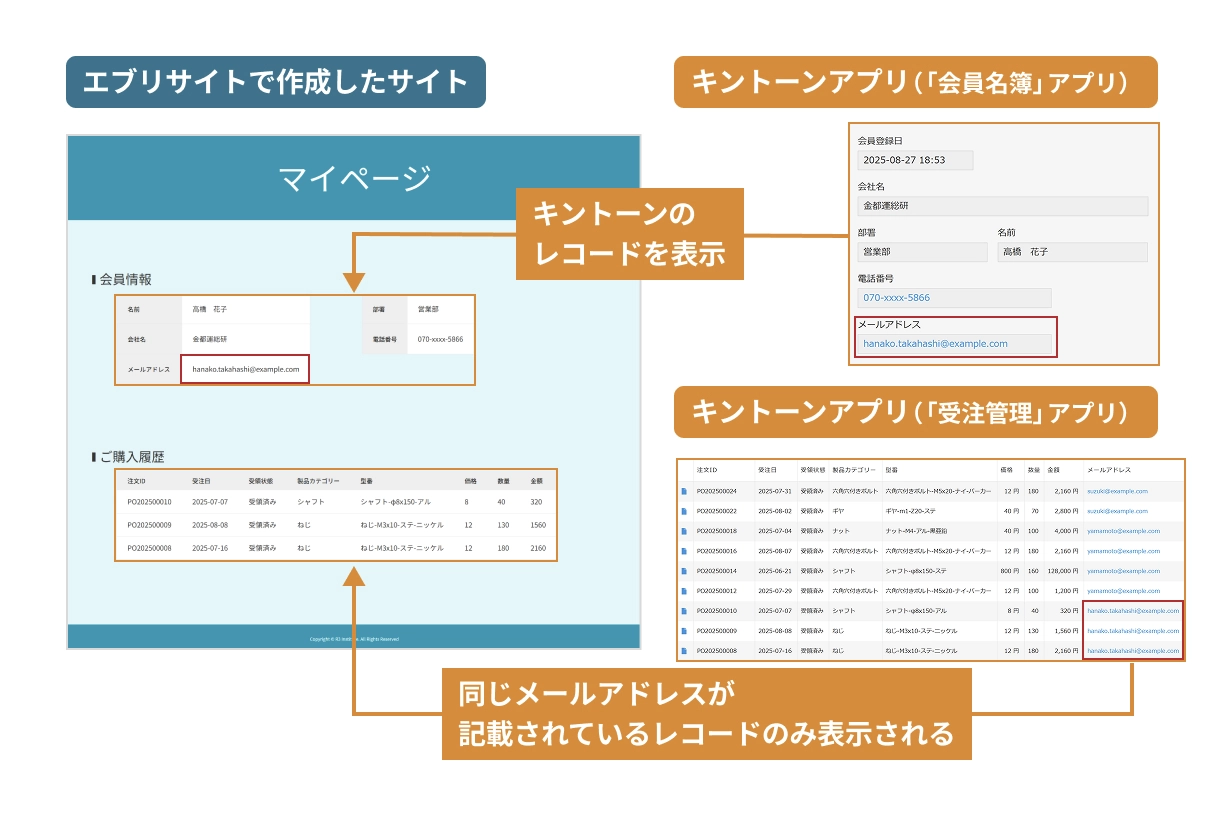The height and width of the screenshot is (816, 1228).
Task: Open record icon for order PO202500022
Action: pyautogui.click(x=685, y=511)
